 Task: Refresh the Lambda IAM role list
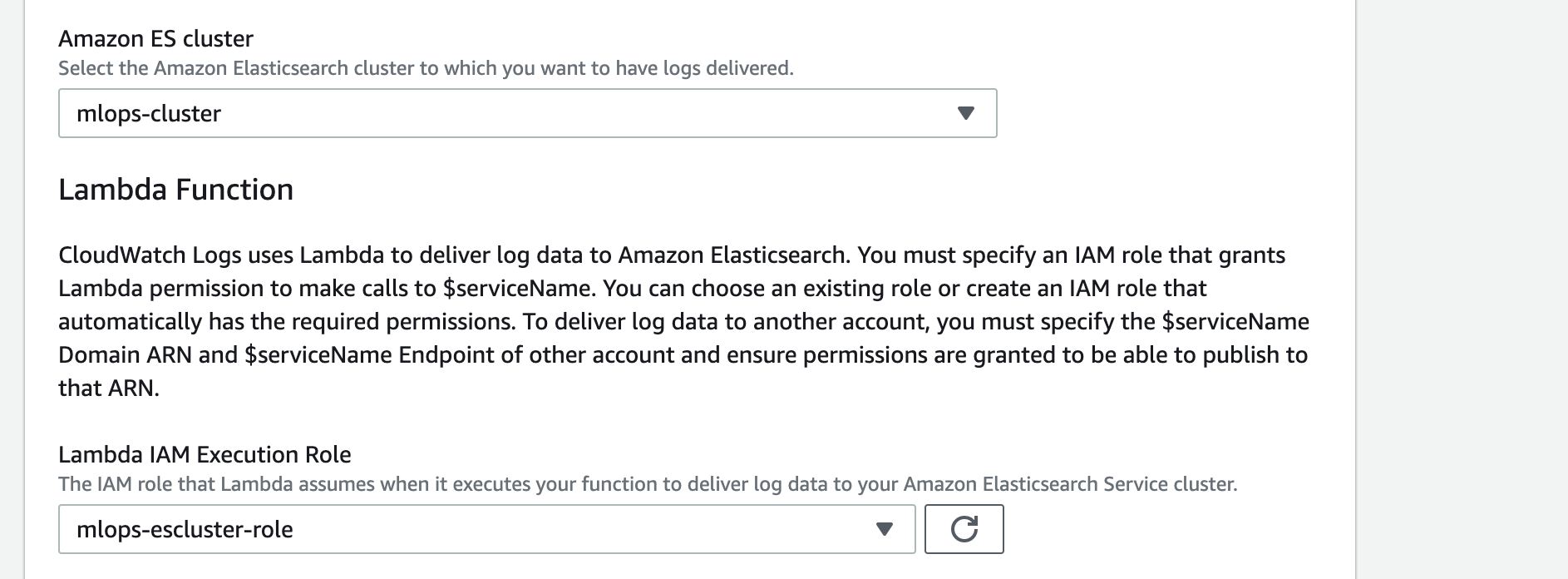(x=964, y=529)
